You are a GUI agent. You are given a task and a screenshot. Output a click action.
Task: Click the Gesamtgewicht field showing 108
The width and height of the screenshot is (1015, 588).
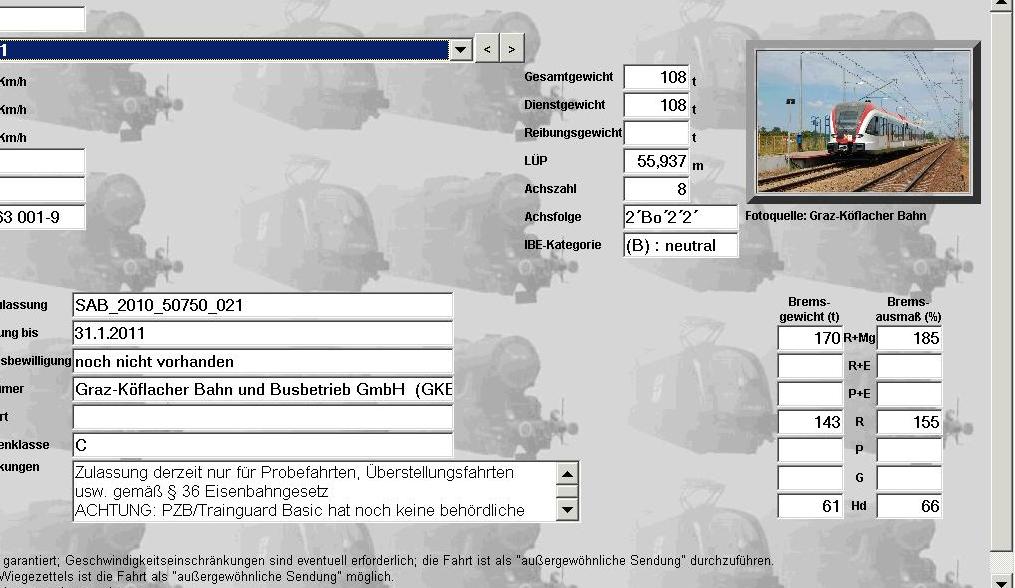(x=656, y=77)
